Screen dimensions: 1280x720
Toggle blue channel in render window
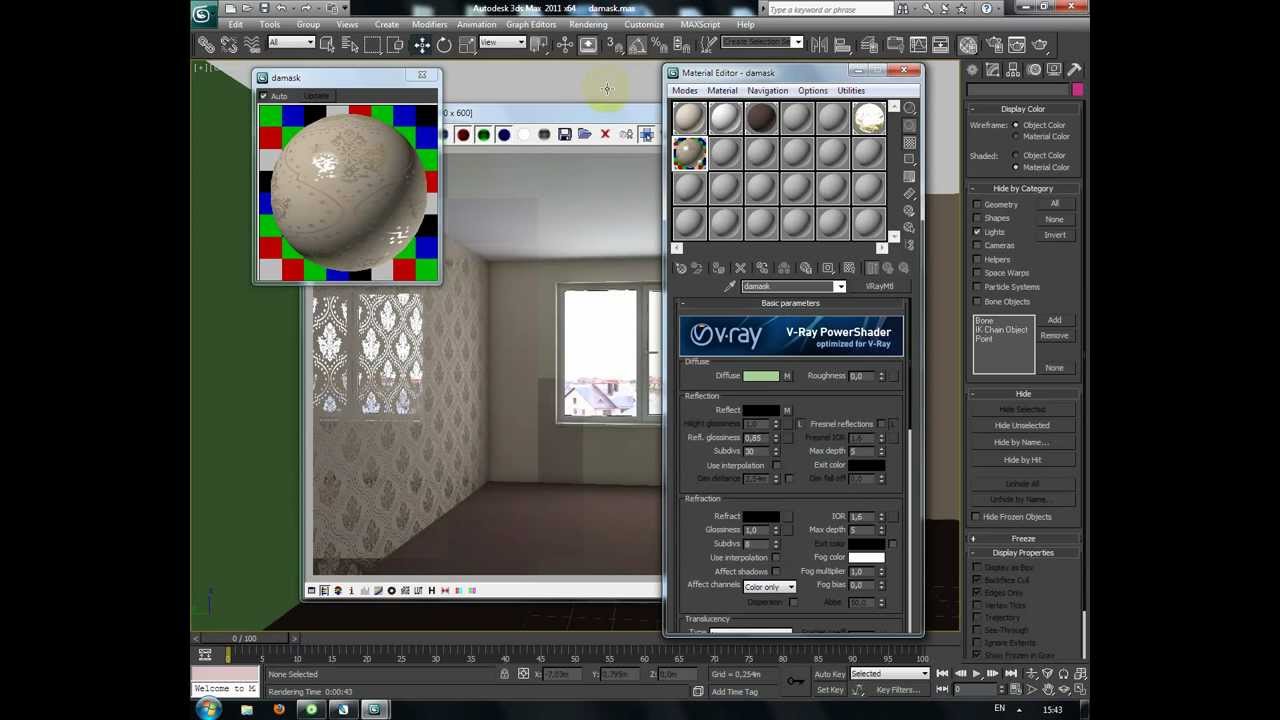(x=504, y=135)
